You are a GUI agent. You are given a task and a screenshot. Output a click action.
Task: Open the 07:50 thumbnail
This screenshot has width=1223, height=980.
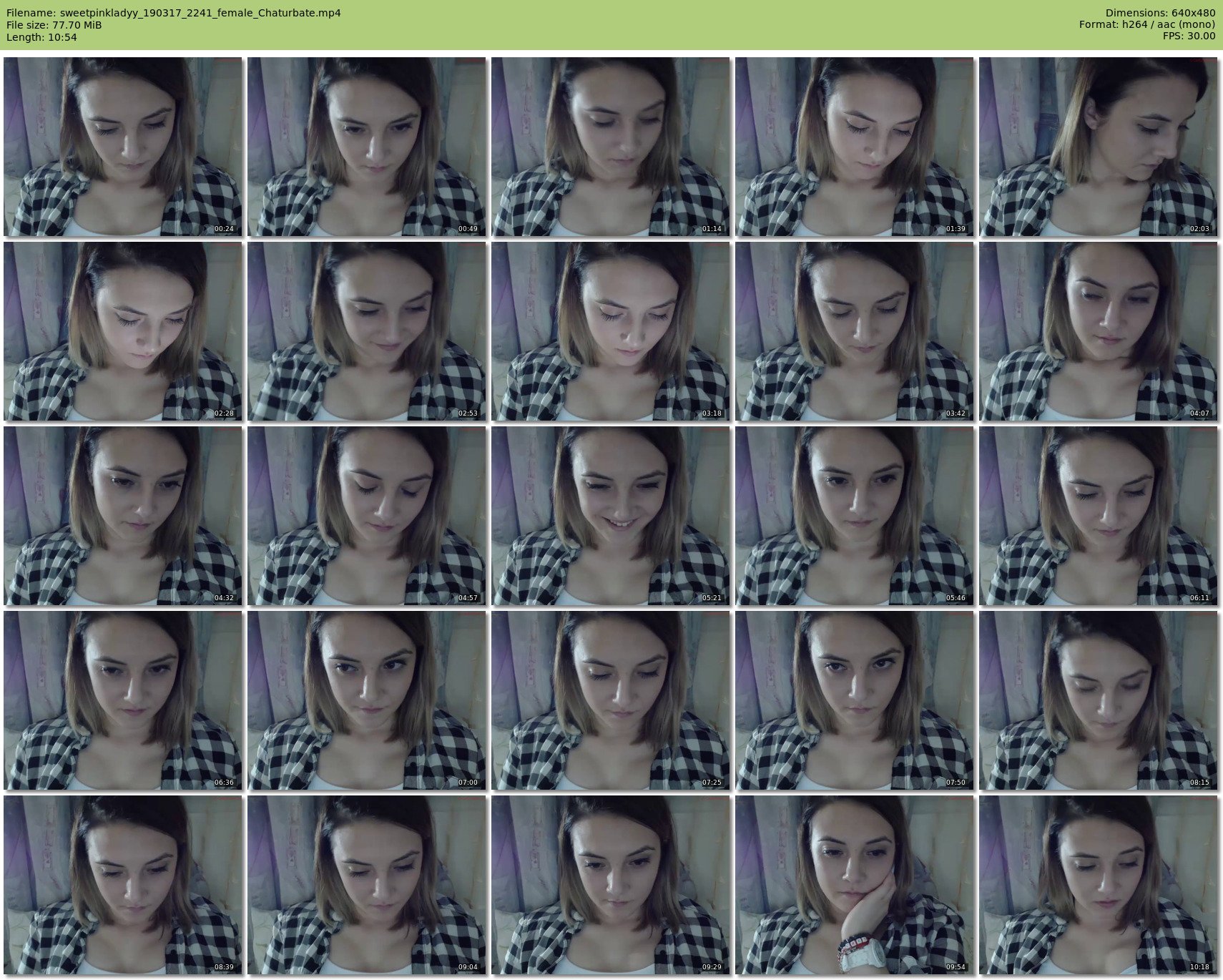pyautogui.click(x=854, y=700)
